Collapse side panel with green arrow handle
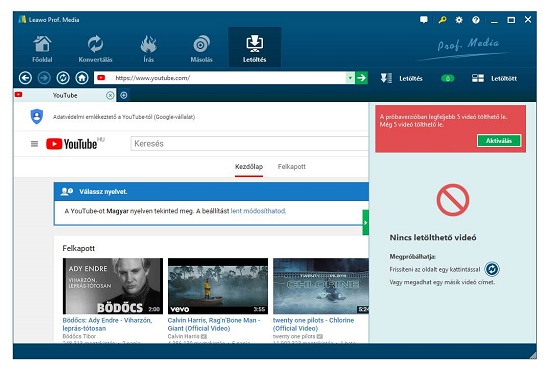This screenshot has width=550, height=373. point(365,222)
